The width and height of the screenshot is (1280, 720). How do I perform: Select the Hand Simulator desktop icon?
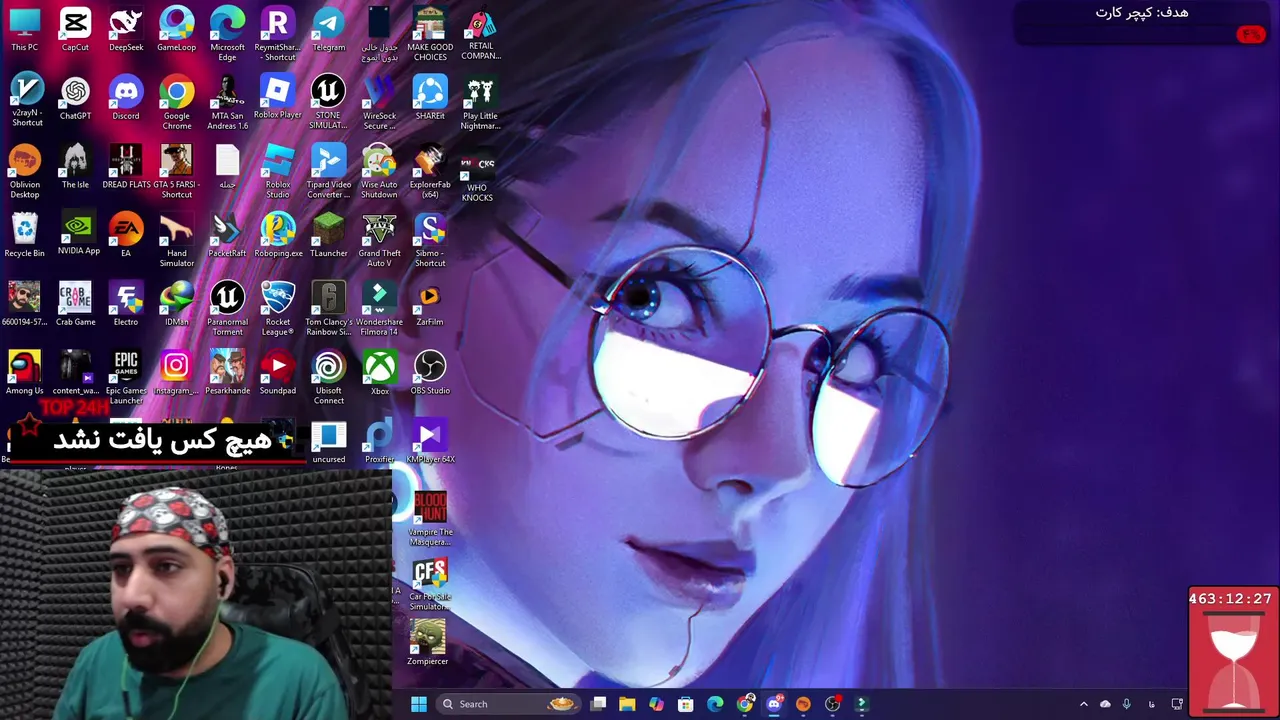coord(176,240)
